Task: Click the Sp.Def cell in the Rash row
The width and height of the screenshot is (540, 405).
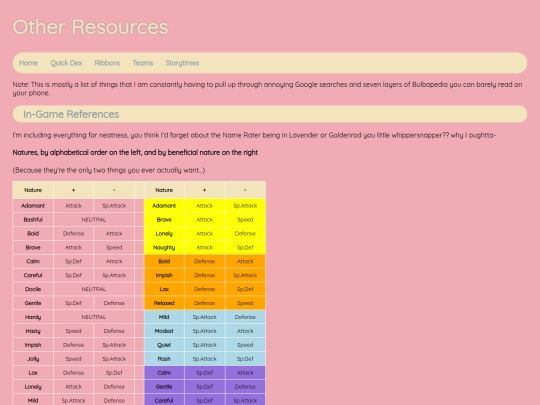Action: click(x=245, y=359)
